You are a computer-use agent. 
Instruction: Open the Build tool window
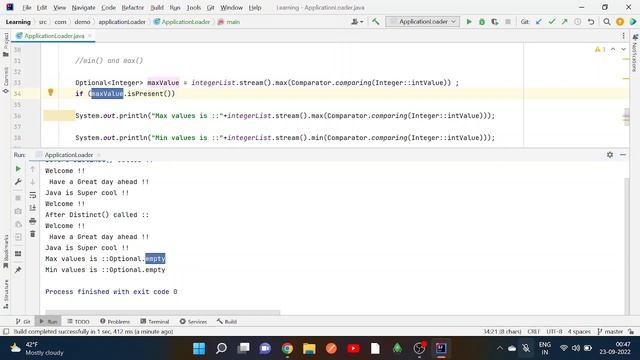[227, 321]
